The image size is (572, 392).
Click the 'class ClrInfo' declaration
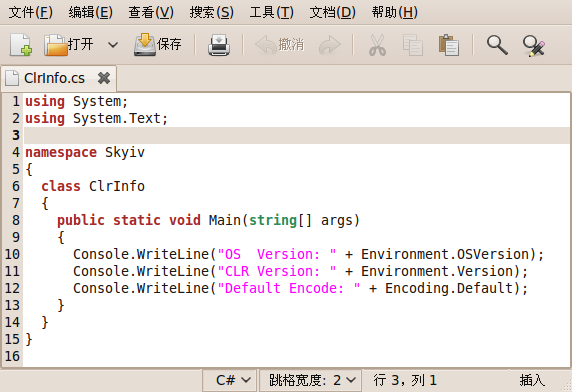pos(93,186)
